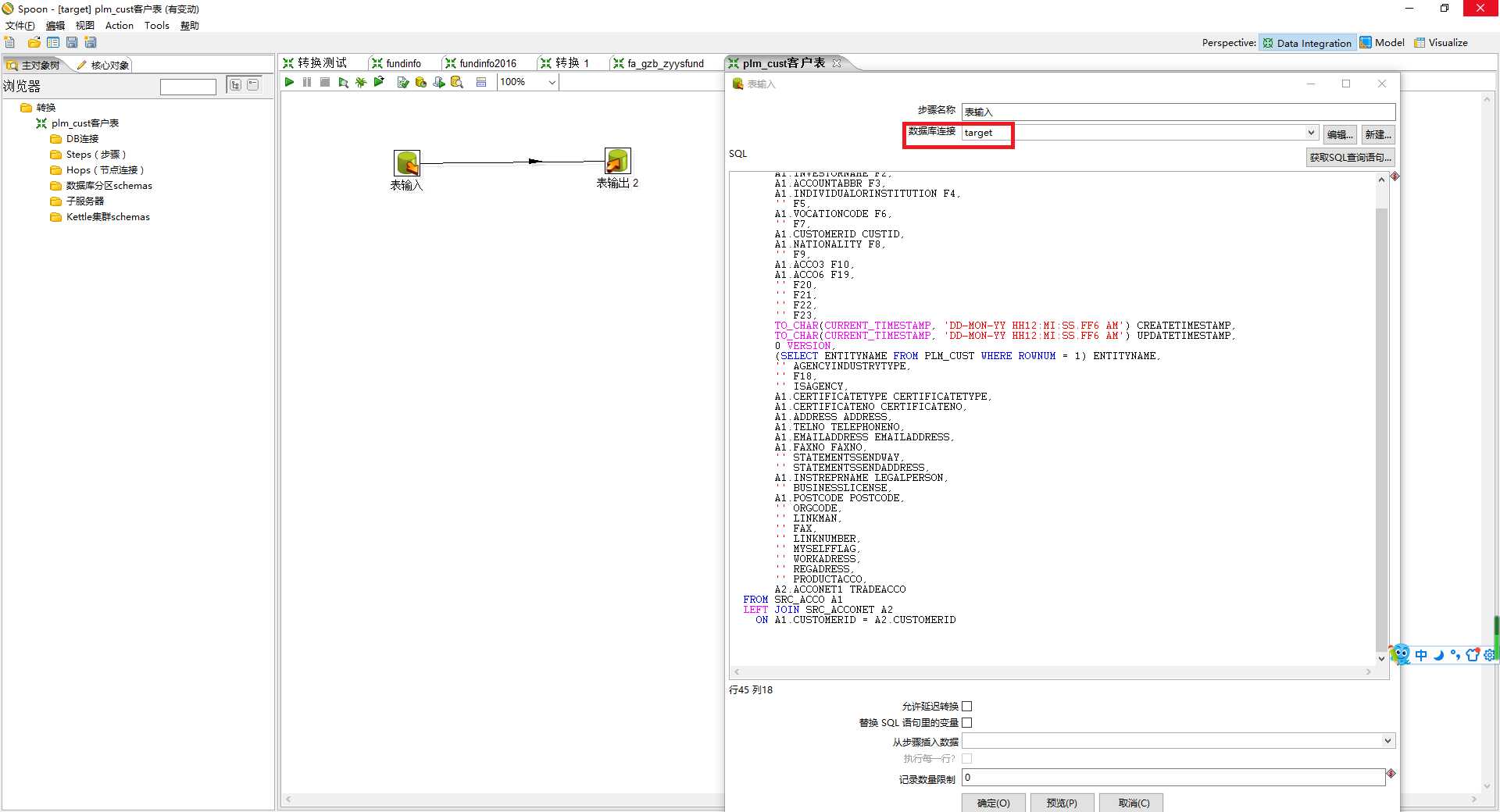Switch to the fundinfo2016 tab
1500x812 pixels.
(487, 63)
